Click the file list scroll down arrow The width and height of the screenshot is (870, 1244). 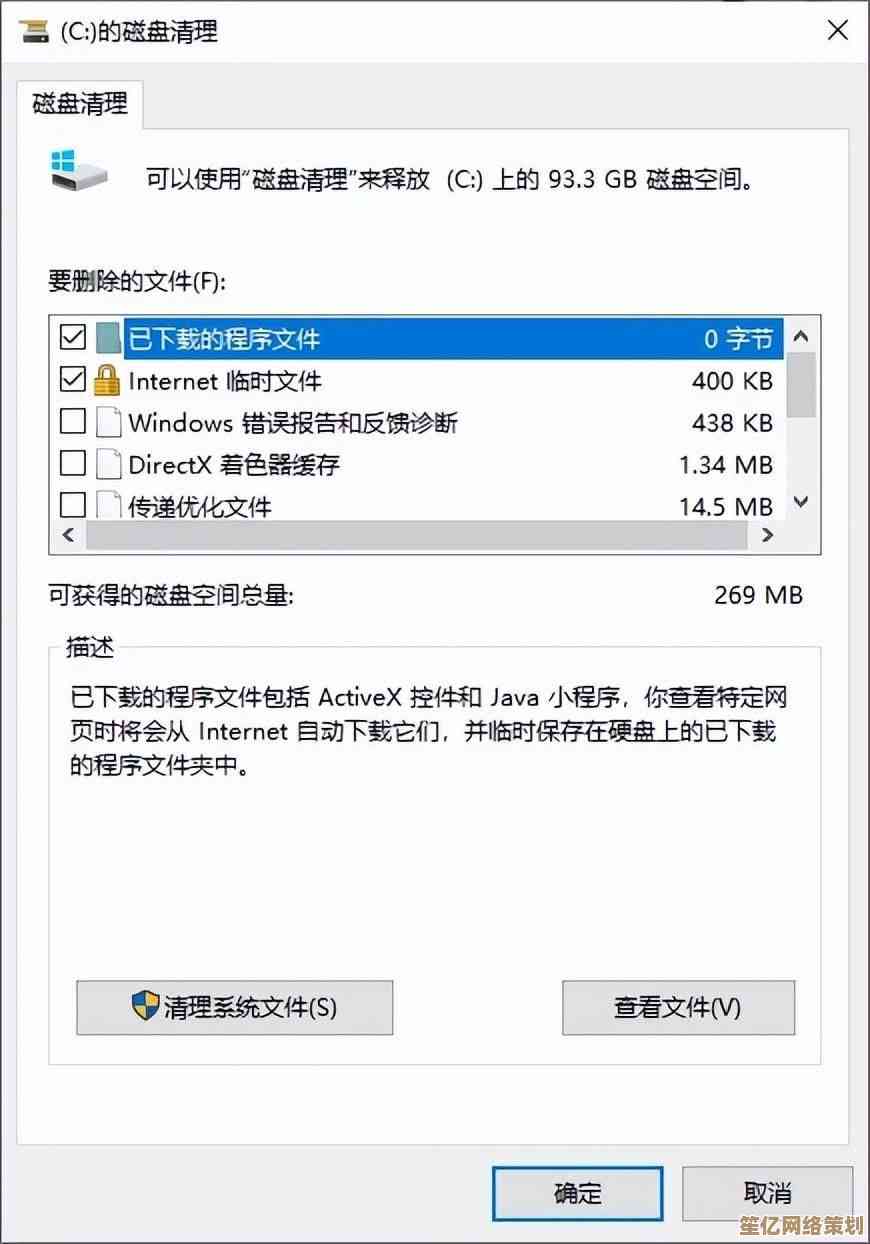pyautogui.click(x=801, y=503)
